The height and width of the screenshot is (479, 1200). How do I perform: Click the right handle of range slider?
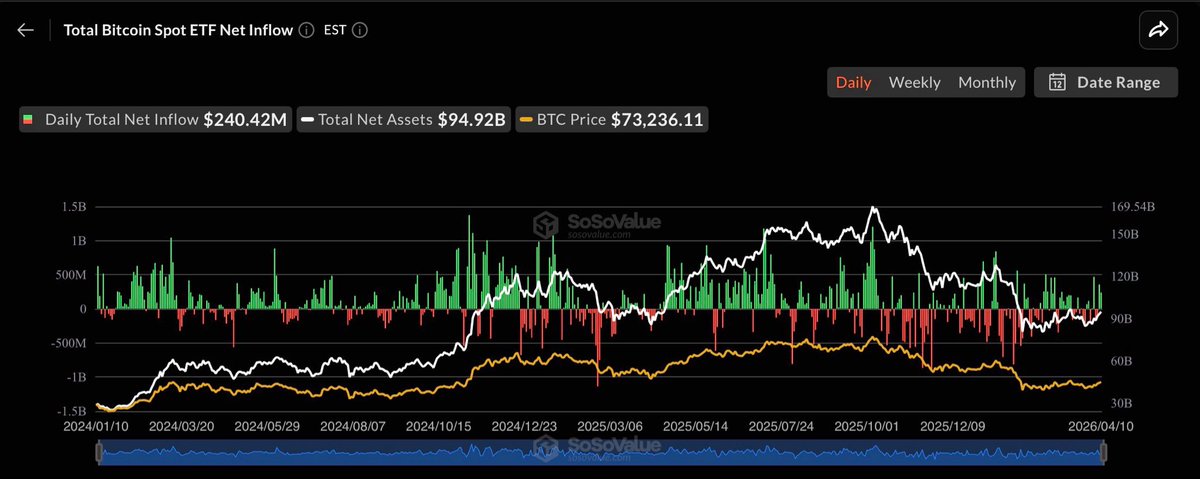(x=1104, y=453)
